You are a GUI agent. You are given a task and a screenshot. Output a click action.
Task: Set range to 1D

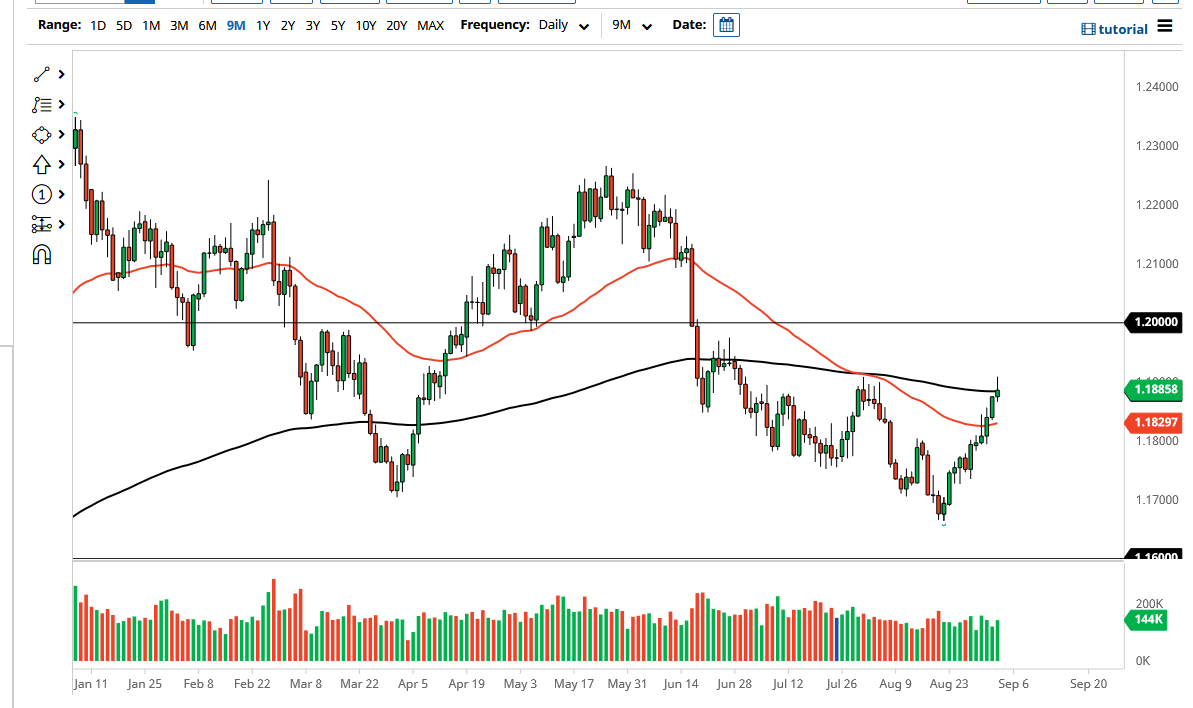tap(97, 25)
